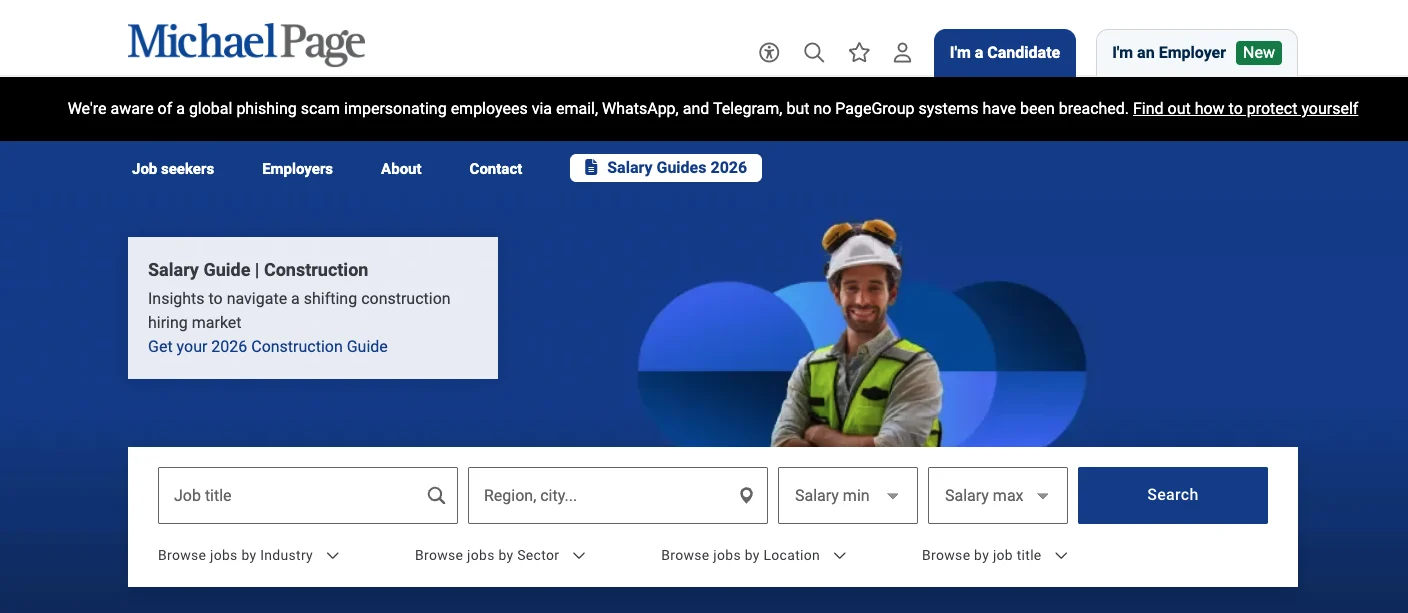1408x613 pixels.
Task: Click document icon on Salary Guides 2026
Action: (x=591, y=168)
